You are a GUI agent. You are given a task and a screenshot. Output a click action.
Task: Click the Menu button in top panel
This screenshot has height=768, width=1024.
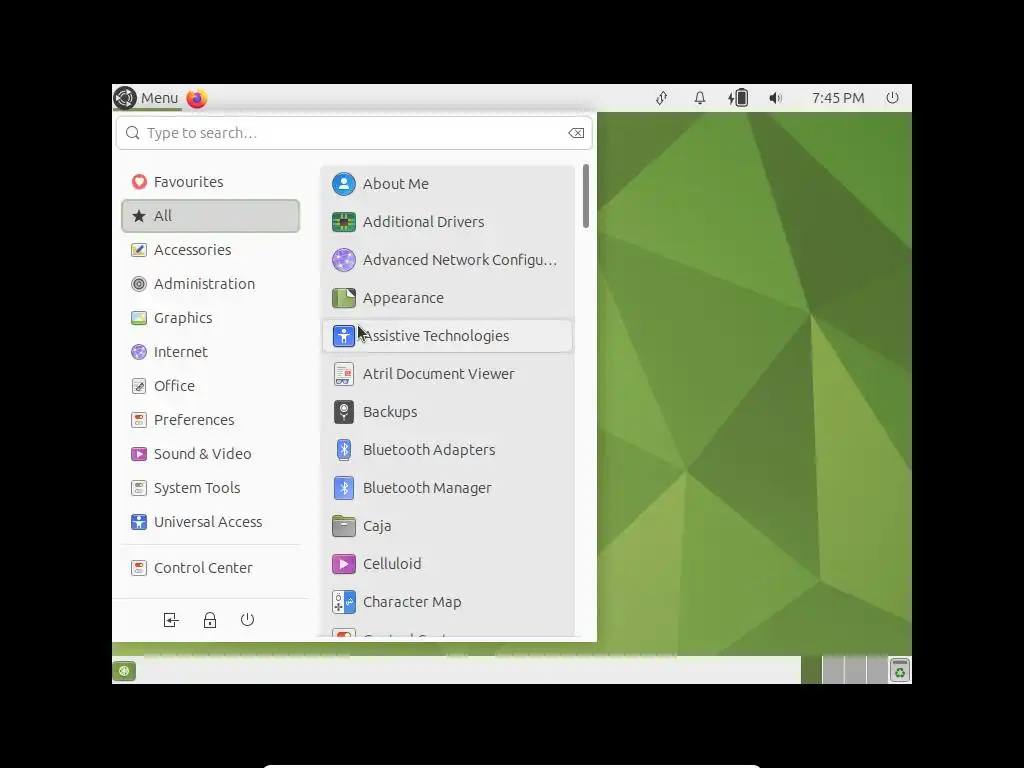pos(147,98)
